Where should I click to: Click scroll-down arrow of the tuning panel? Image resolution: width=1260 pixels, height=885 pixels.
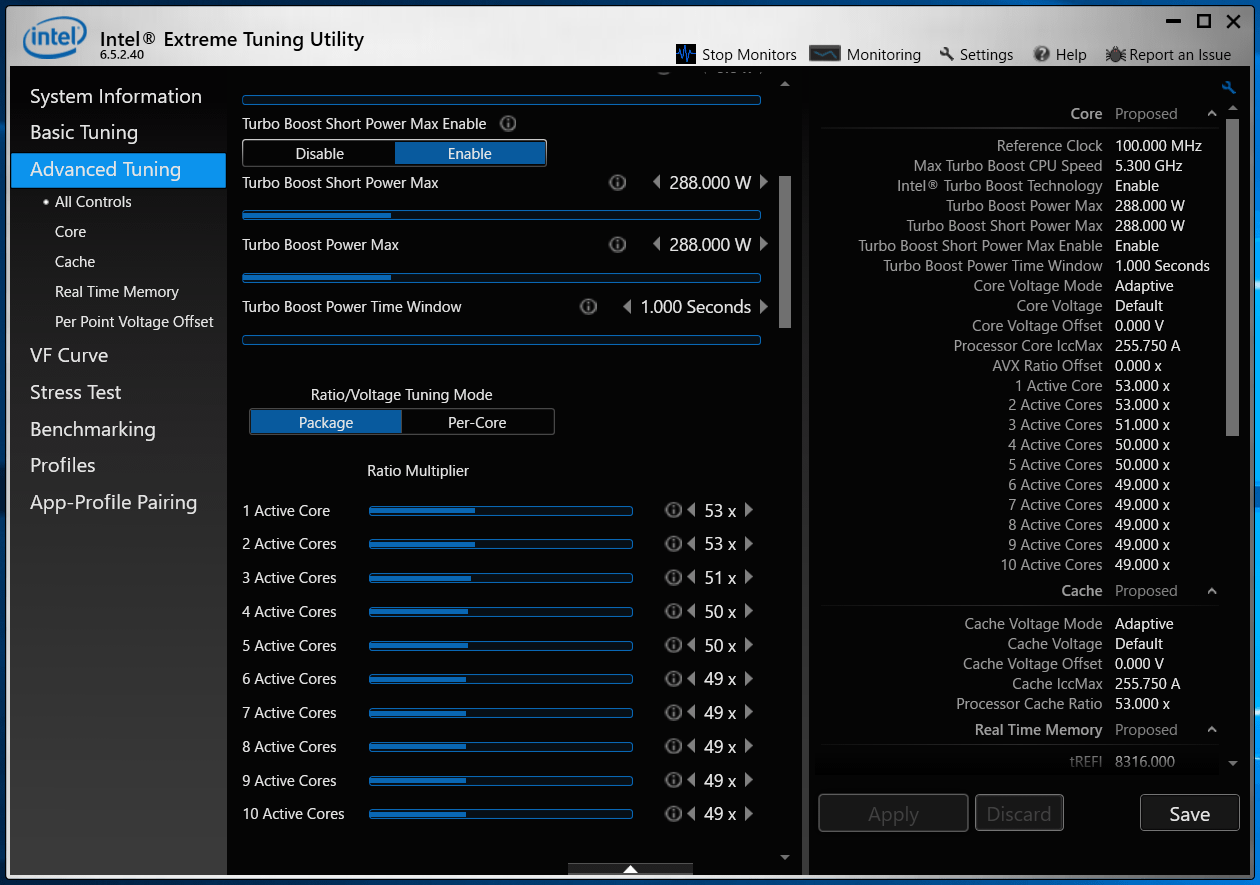pos(785,857)
